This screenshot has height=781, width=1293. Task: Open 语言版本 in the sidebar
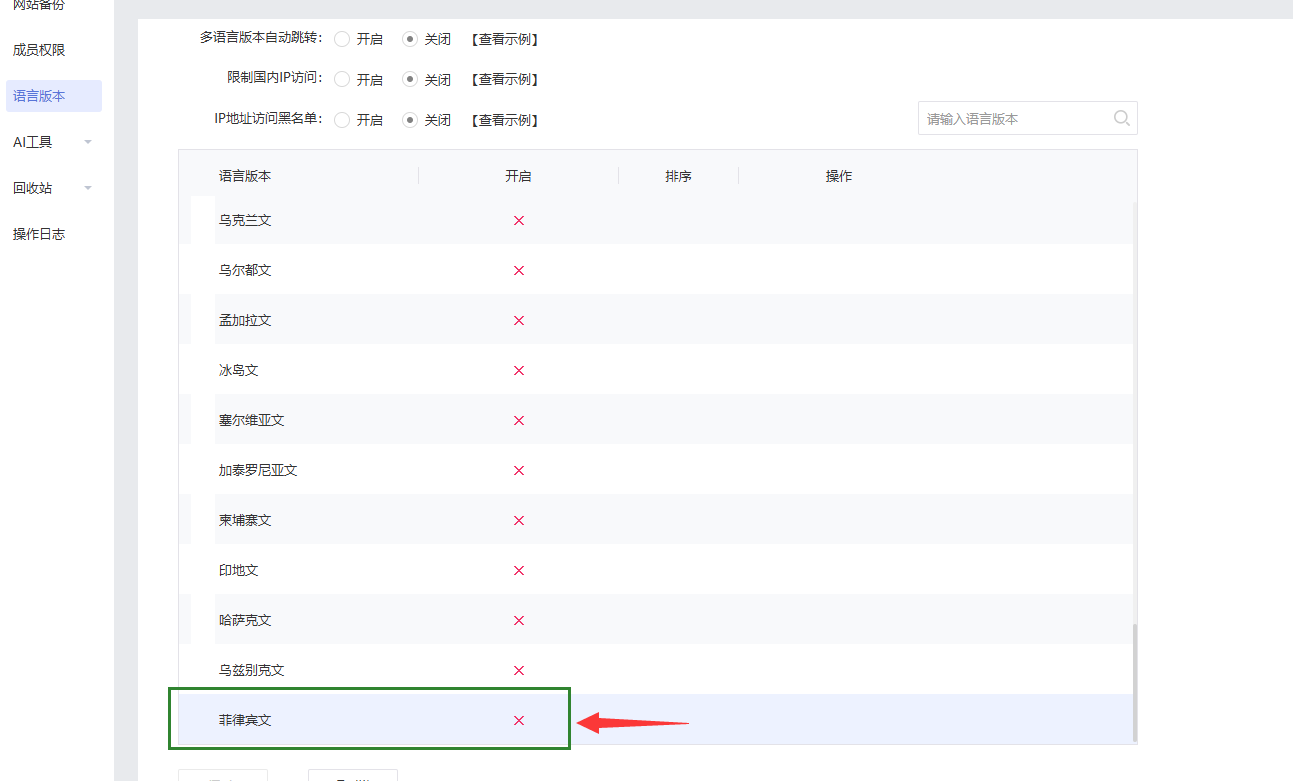(x=40, y=96)
